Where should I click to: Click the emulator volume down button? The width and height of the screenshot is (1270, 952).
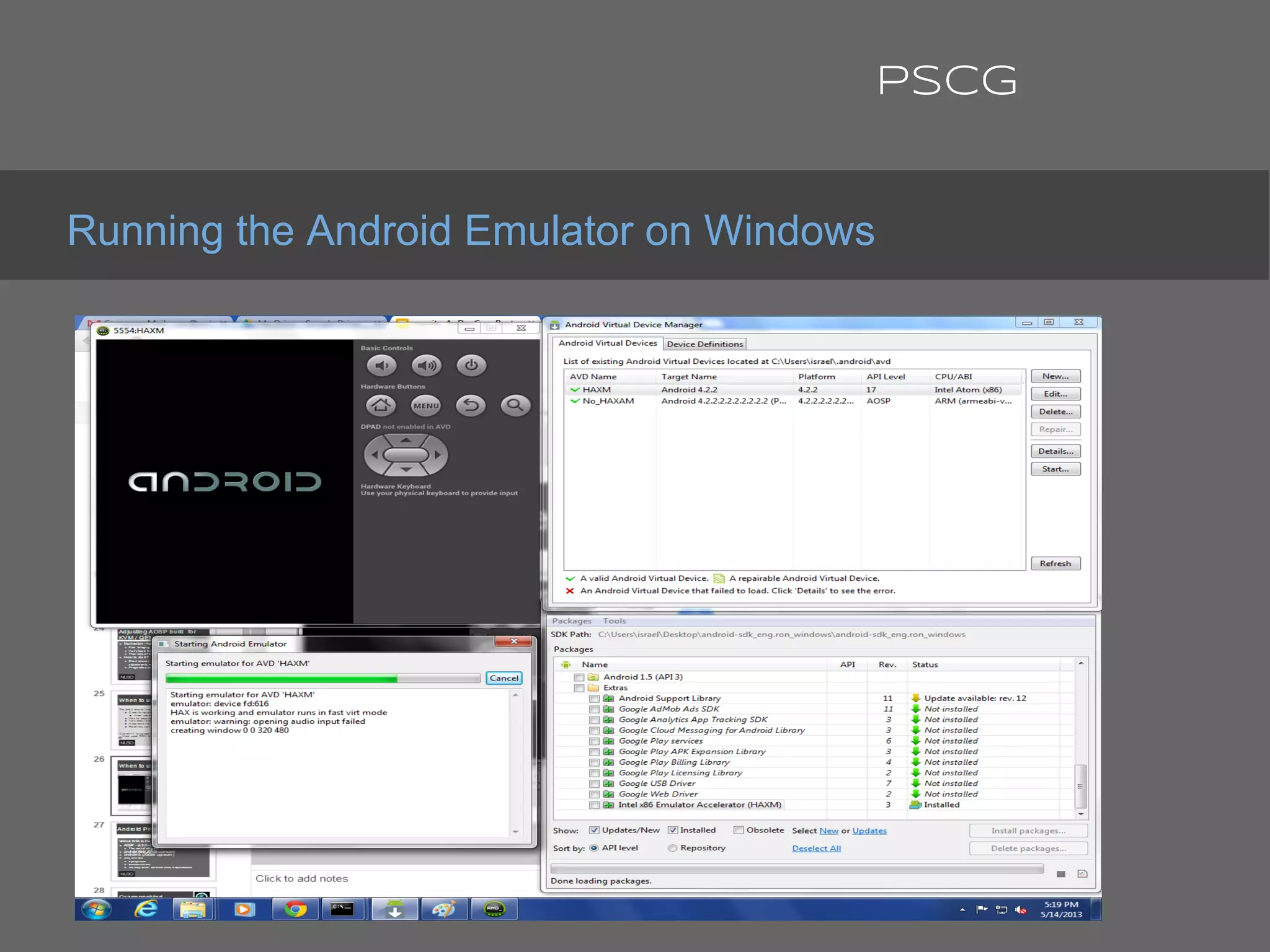(x=381, y=366)
